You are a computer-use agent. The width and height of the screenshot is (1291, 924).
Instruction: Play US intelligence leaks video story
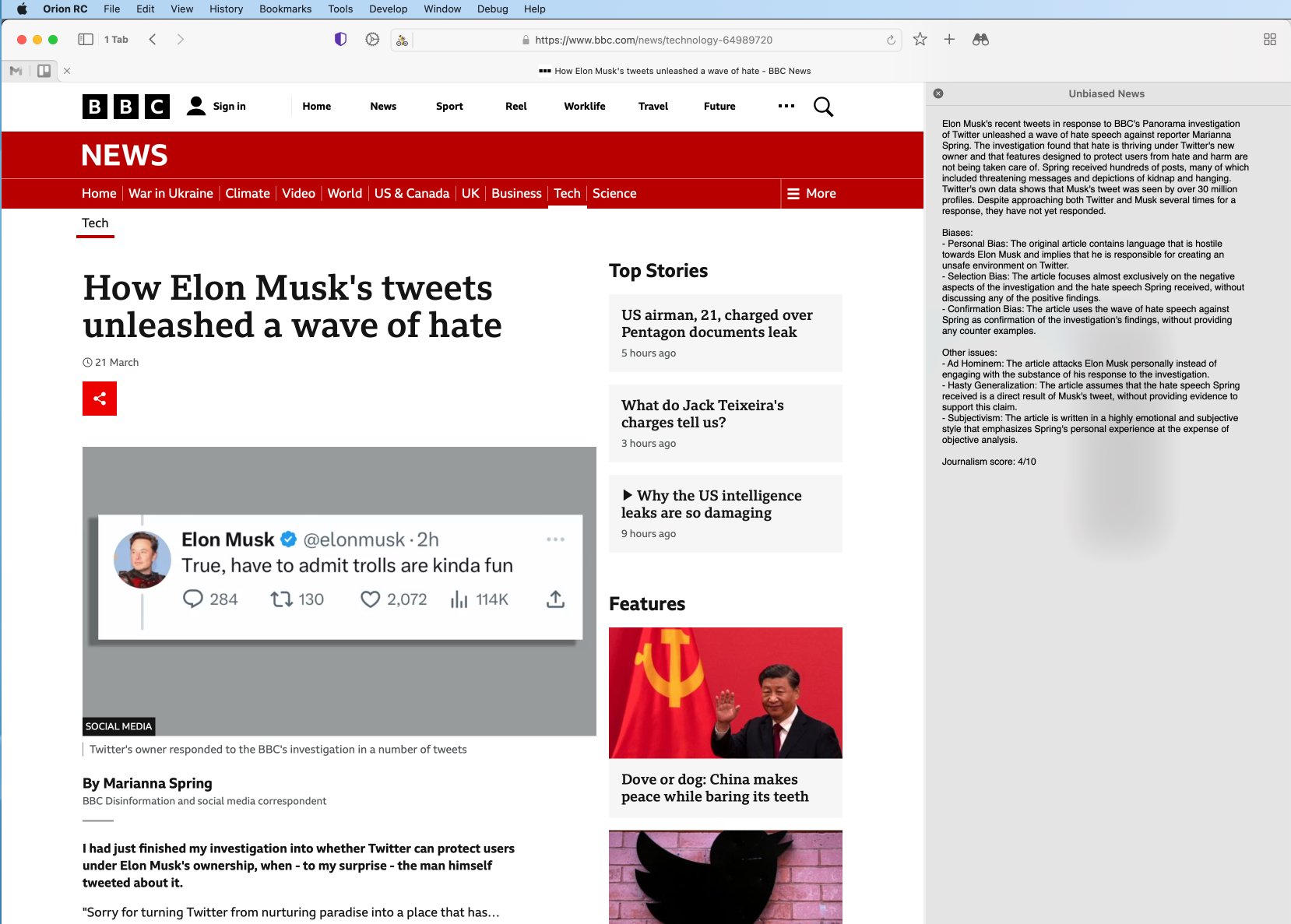pyautogui.click(x=726, y=514)
